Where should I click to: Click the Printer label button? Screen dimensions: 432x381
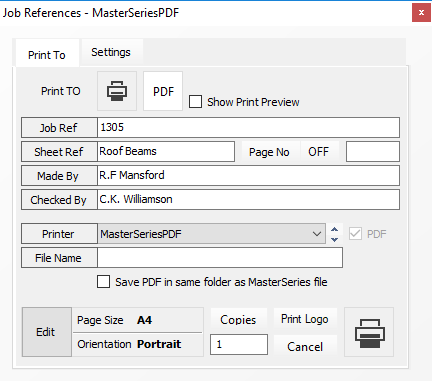[x=59, y=234]
